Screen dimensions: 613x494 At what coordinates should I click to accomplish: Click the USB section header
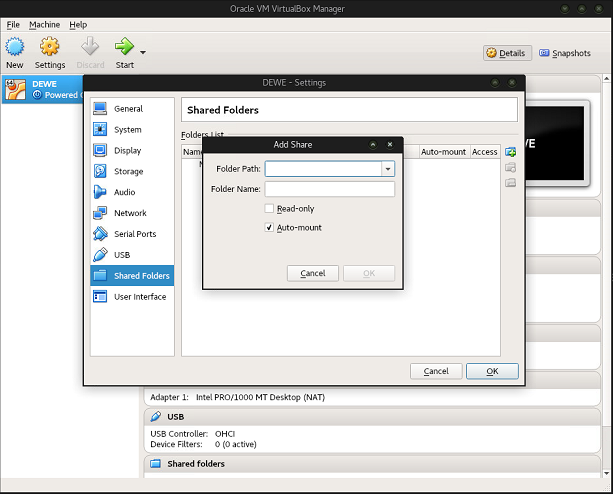[x=372, y=417]
